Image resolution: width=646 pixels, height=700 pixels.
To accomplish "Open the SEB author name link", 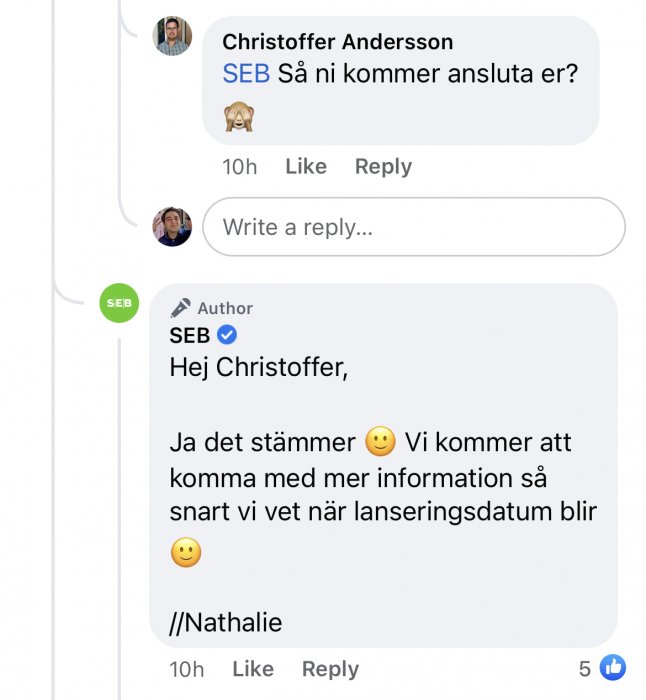I will 190,336.
